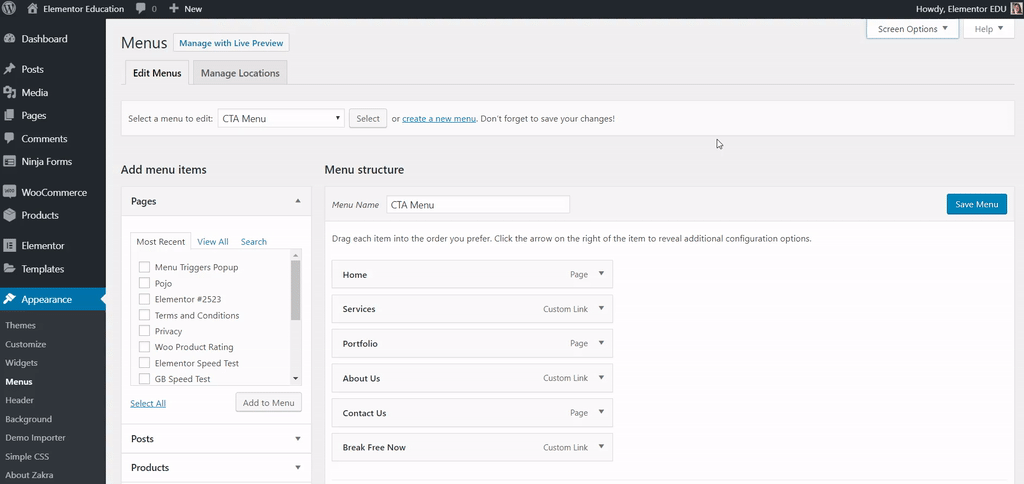Click the Dashboard gauge icon in sidebar
Image resolution: width=1024 pixels, height=484 pixels.
[10, 39]
